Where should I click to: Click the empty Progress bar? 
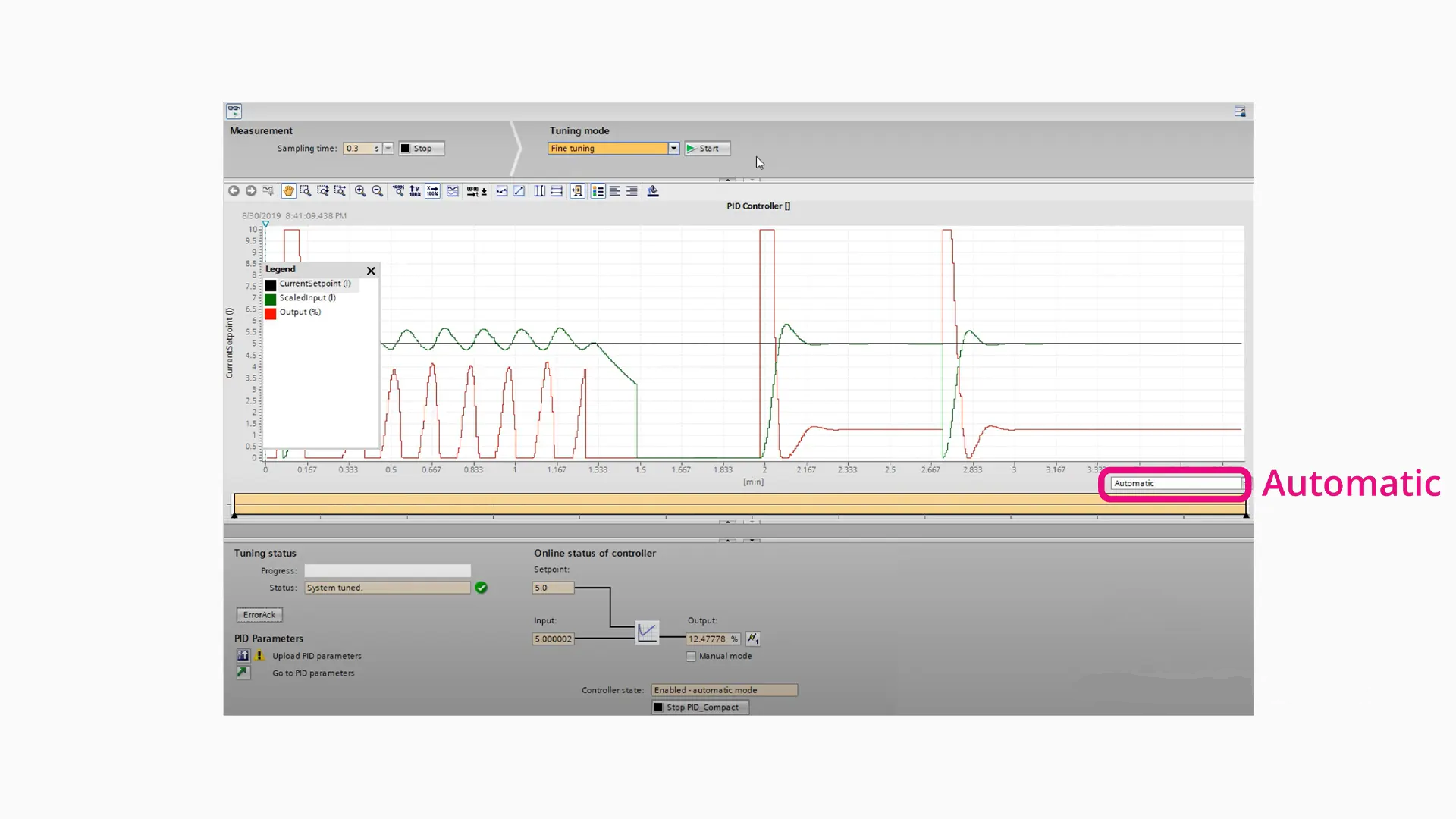coord(388,570)
